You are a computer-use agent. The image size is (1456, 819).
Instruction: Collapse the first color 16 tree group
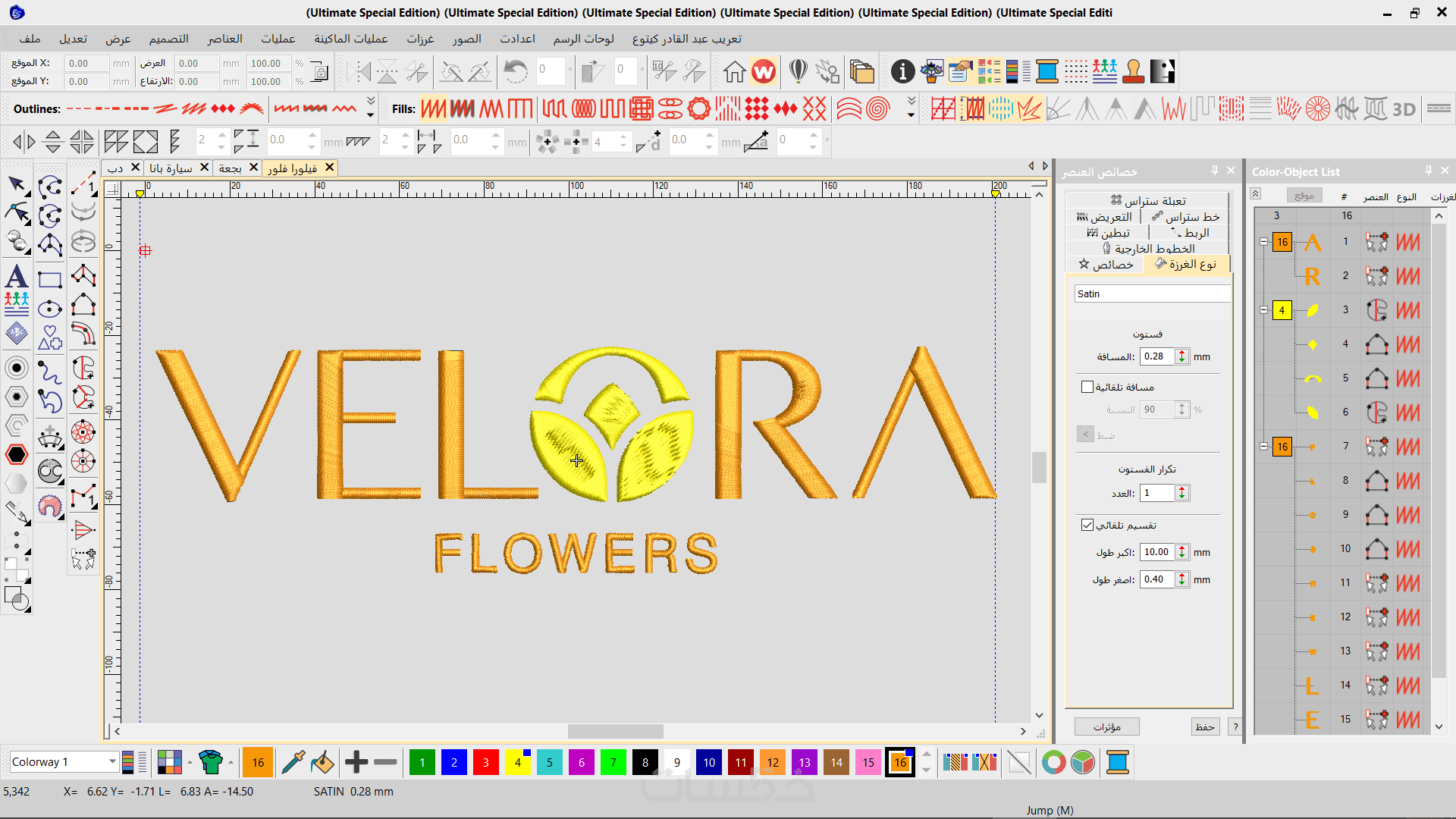(x=1263, y=242)
